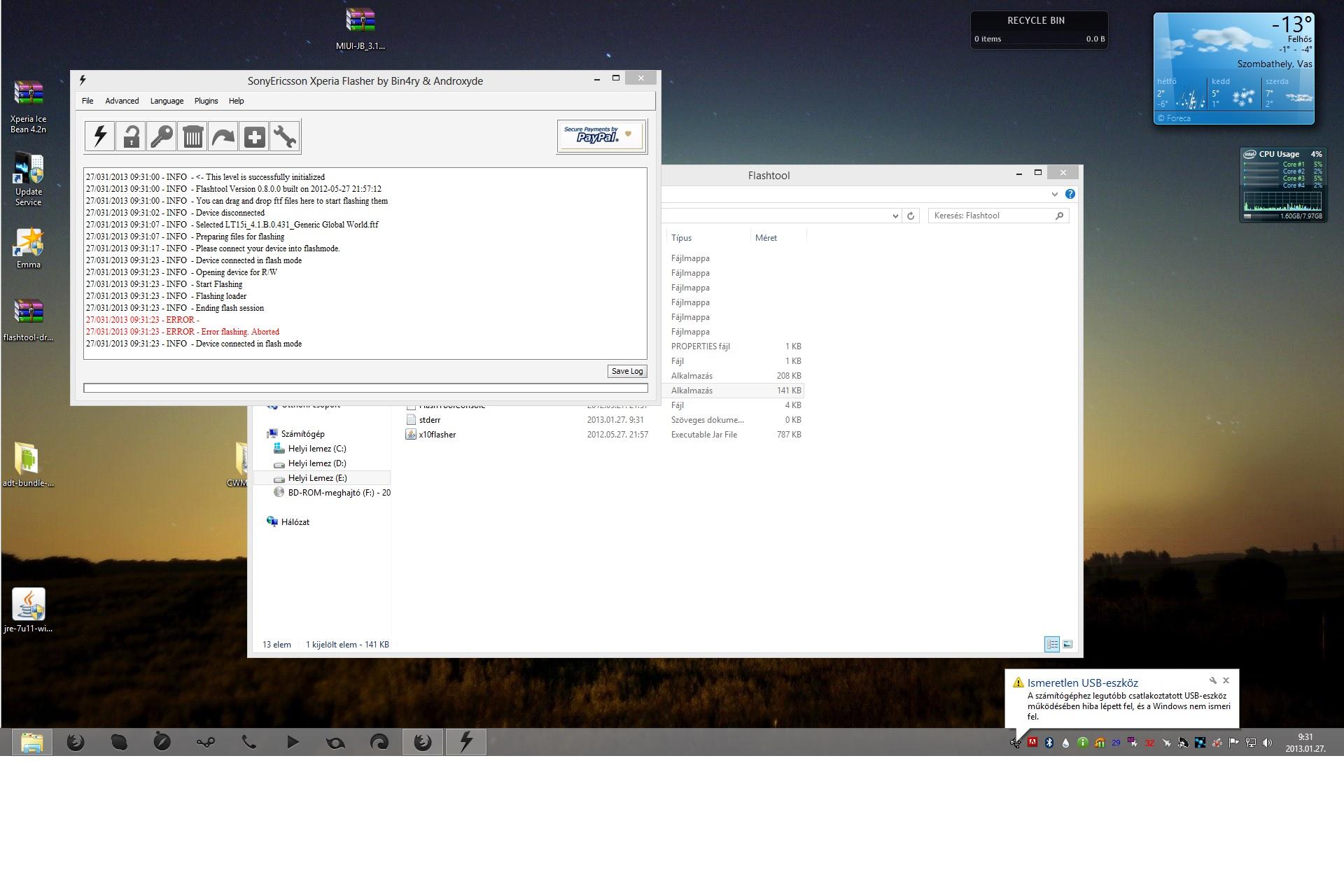Click the plus box toolbar icon
1344x896 pixels.
254,136
